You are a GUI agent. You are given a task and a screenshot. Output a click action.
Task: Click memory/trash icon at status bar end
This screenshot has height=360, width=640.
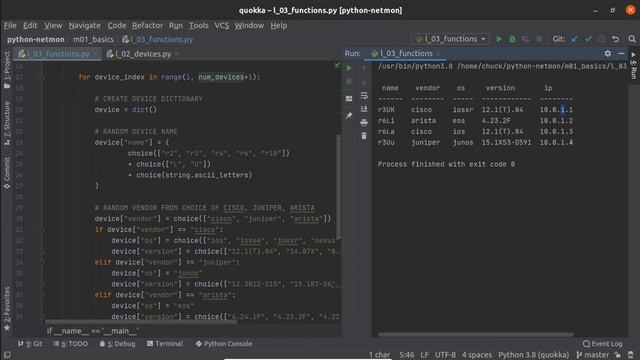pyautogui.click(x=631, y=355)
